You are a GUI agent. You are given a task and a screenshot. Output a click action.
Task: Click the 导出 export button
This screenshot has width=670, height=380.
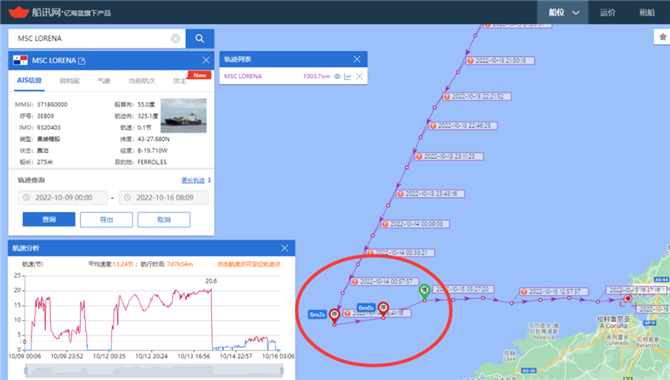106,220
